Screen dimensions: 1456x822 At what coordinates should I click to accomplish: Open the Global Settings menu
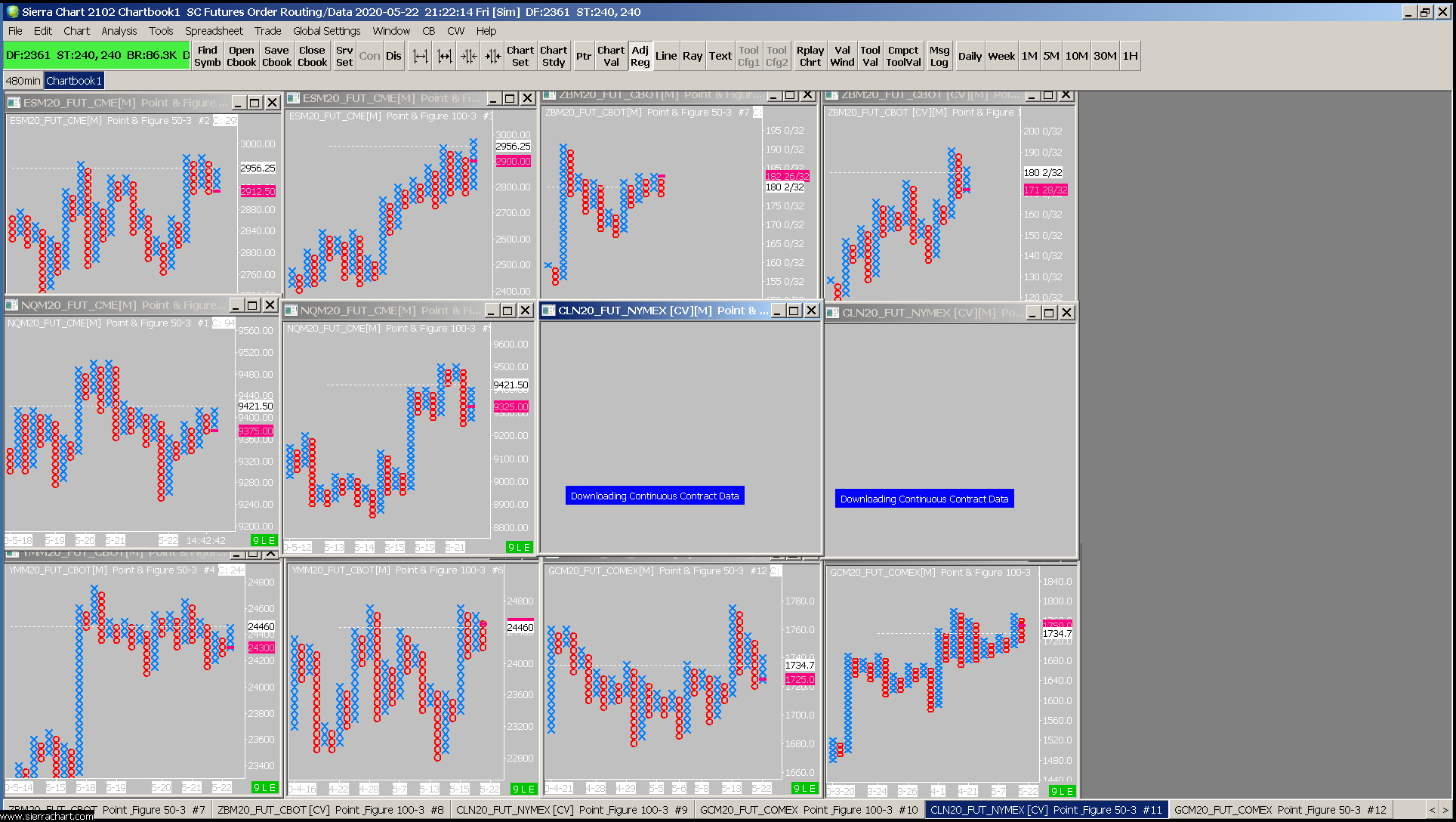[x=326, y=31]
